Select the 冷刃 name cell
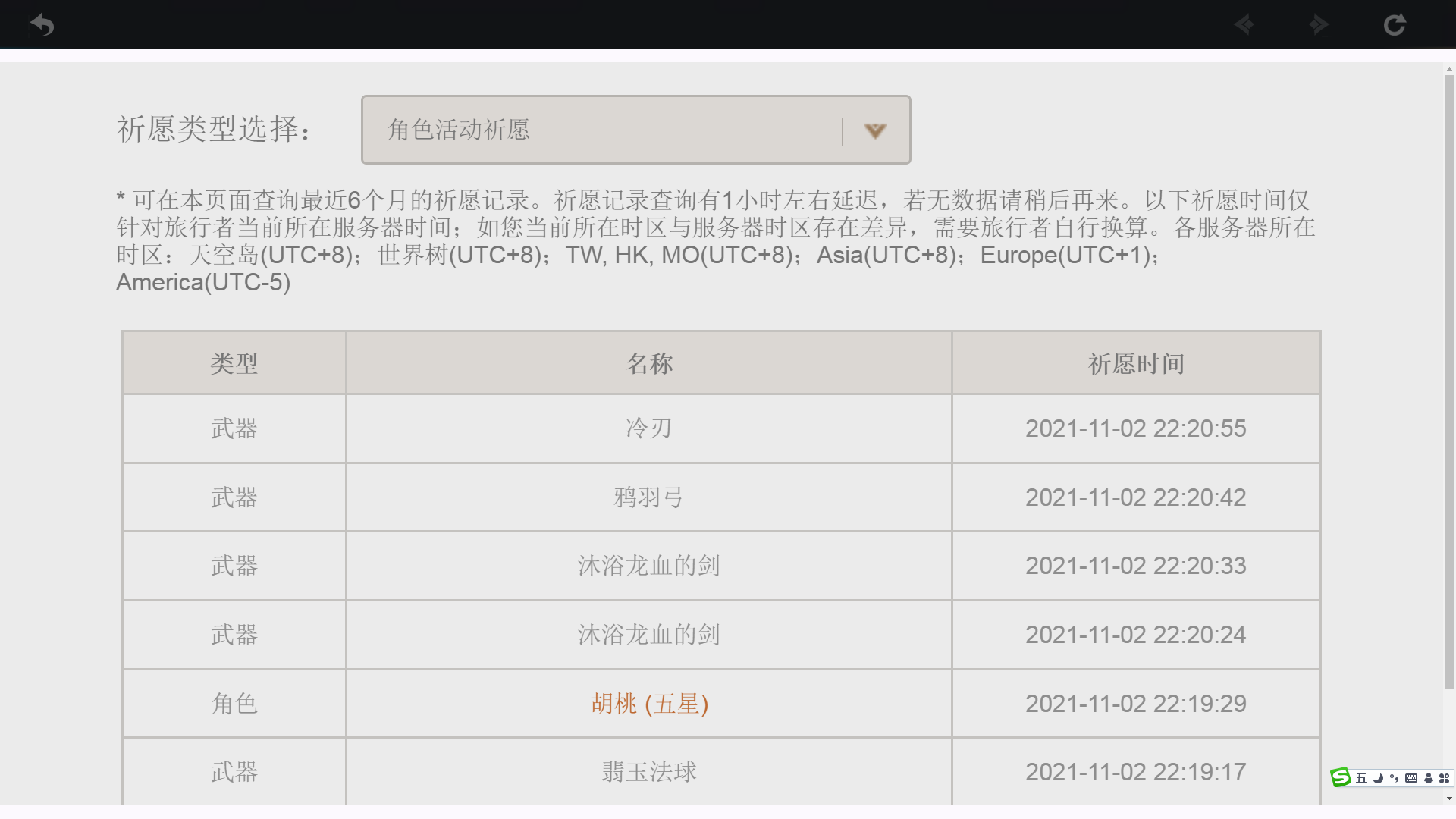The image size is (1456, 819). [x=649, y=428]
